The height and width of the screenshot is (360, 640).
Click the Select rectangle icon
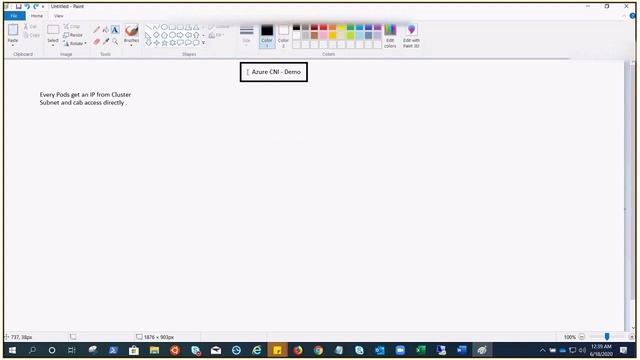[53, 30]
